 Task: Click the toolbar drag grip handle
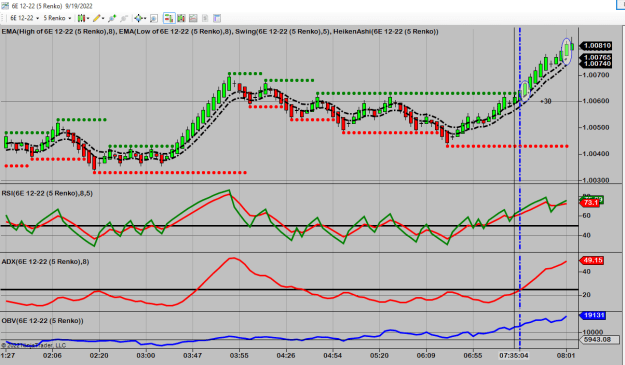click(x=3, y=18)
